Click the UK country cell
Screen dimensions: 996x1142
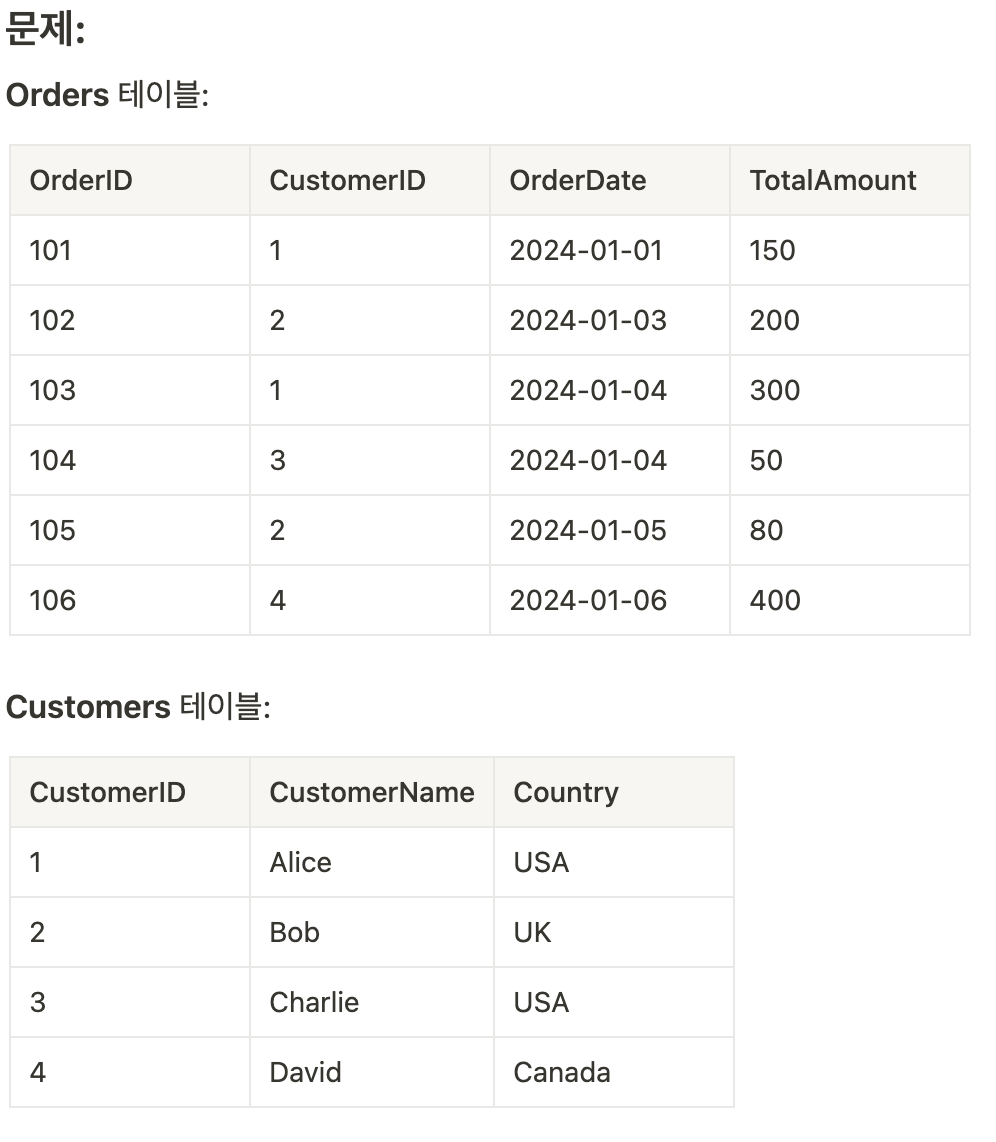coord(532,932)
